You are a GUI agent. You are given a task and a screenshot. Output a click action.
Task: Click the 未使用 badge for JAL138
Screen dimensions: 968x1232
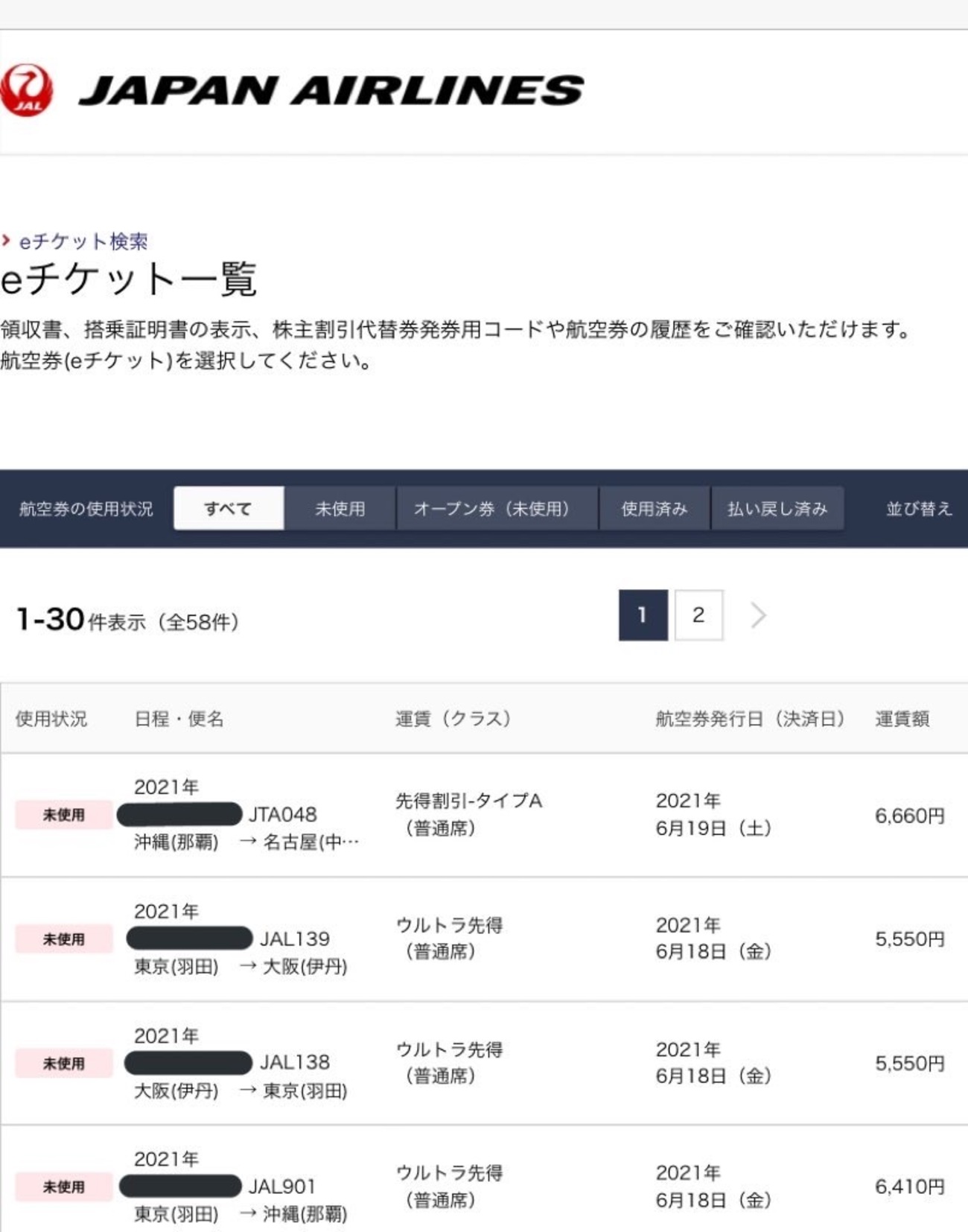tap(64, 1064)
